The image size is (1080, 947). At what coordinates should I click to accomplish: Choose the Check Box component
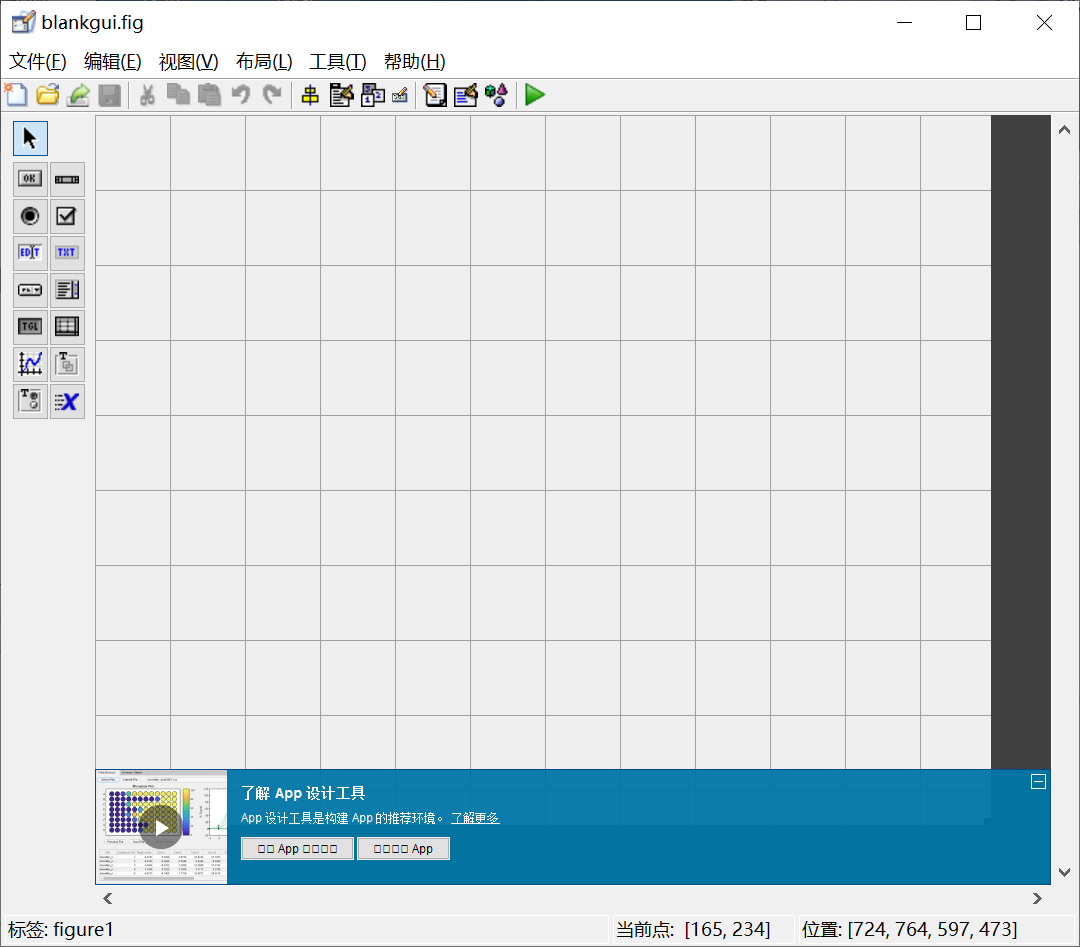tap(67, 216)
